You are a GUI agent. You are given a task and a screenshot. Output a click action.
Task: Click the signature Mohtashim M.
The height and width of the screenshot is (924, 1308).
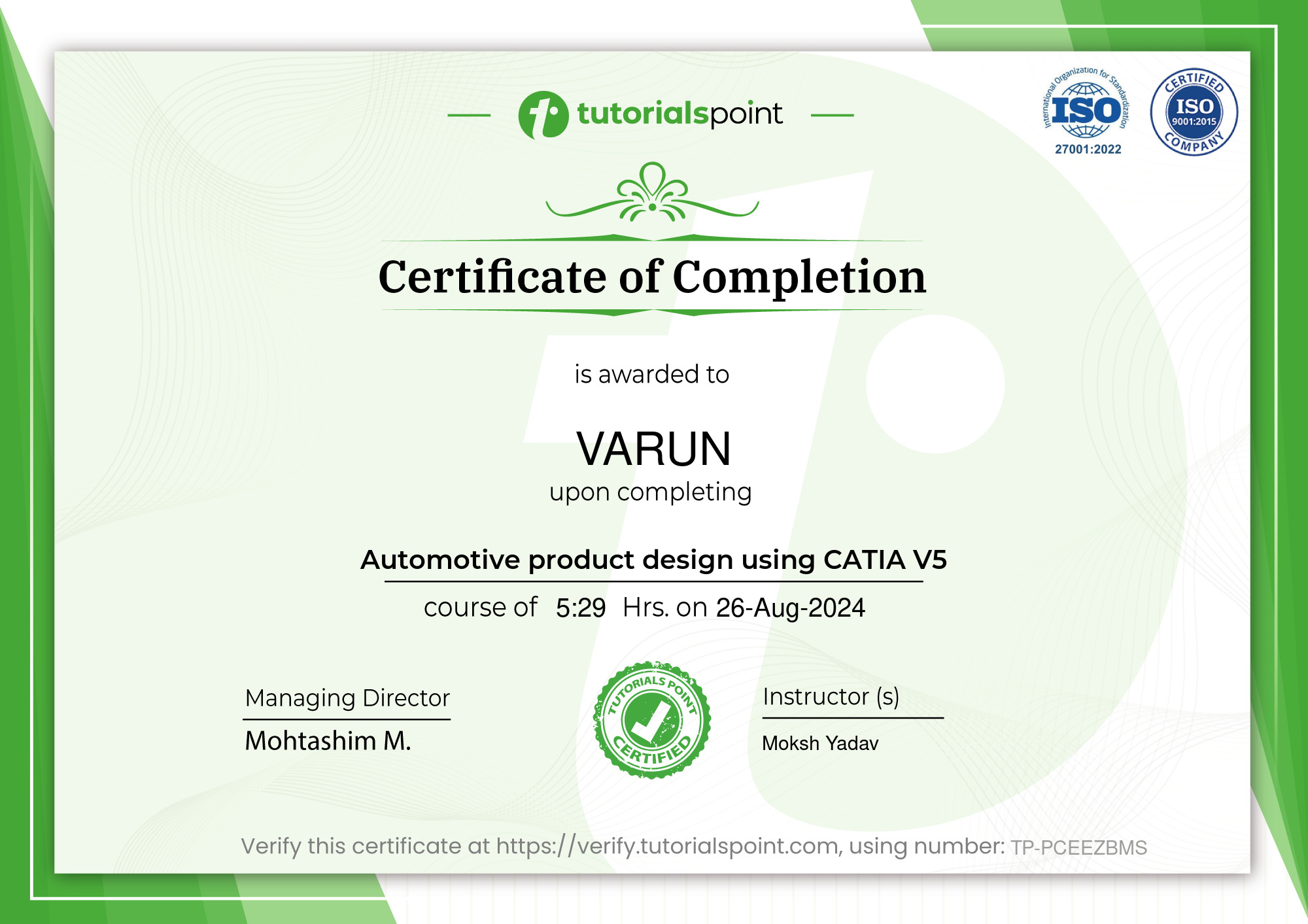coord(327,742)
